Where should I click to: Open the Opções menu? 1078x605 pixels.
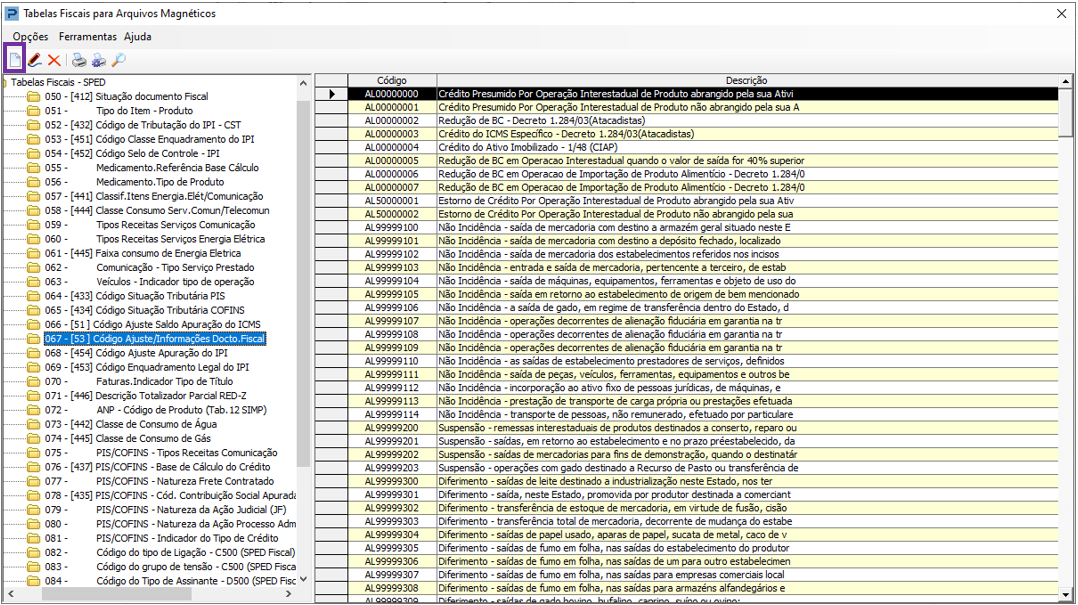30,36
